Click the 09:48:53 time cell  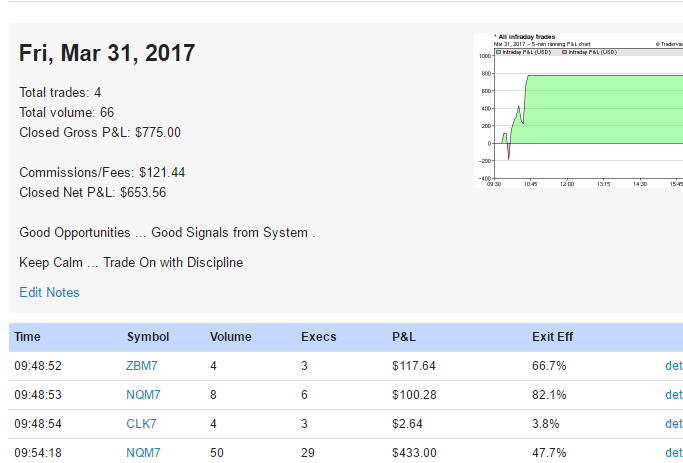pos(38,395)
